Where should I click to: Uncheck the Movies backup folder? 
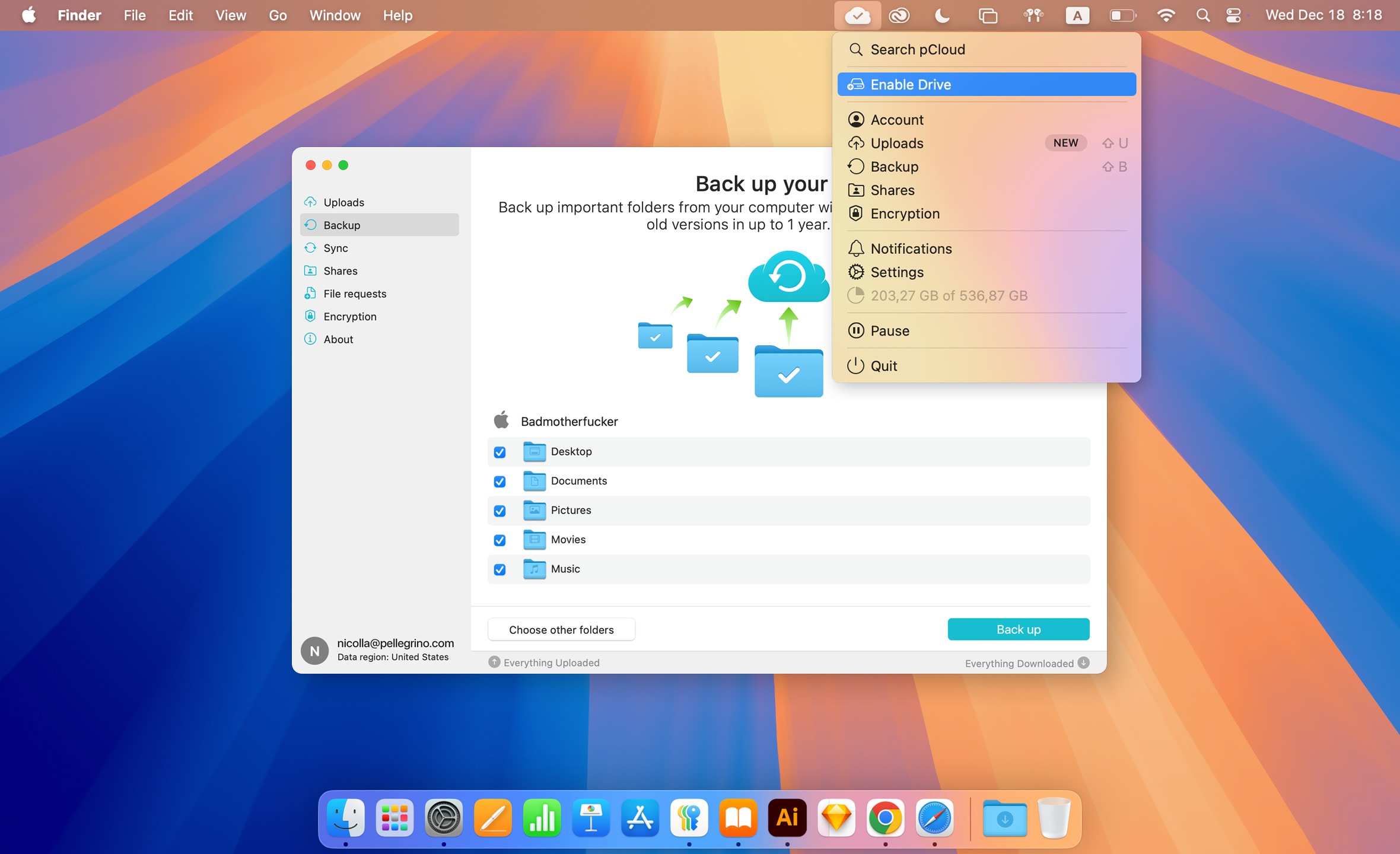tap(499, 540)
